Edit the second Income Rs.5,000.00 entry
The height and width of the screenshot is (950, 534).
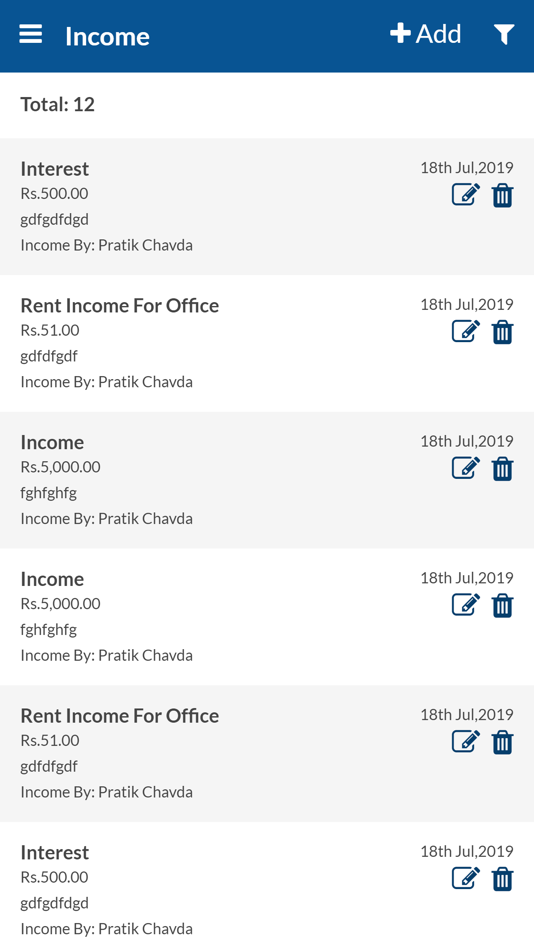(466, 605)
